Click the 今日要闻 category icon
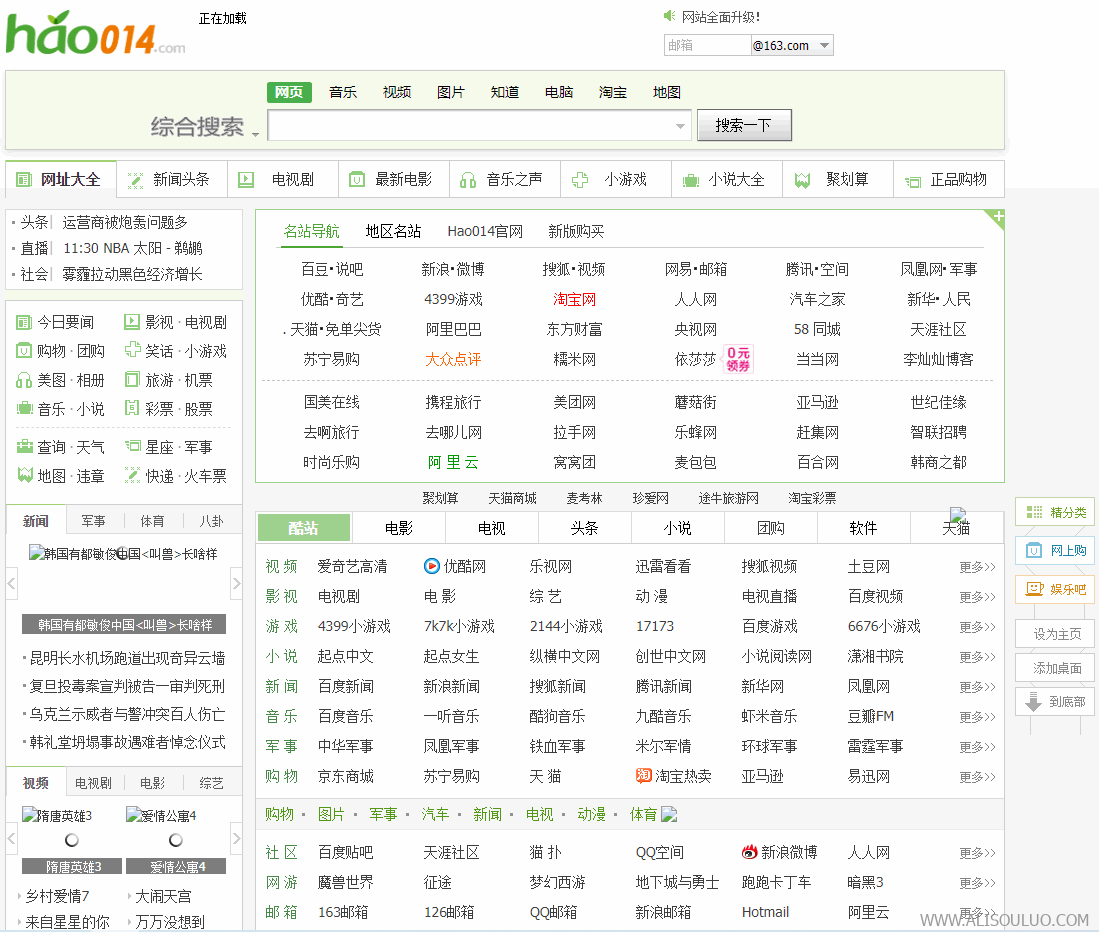The height and width of the screenshot is (932, 1099). tap(24, 322)
